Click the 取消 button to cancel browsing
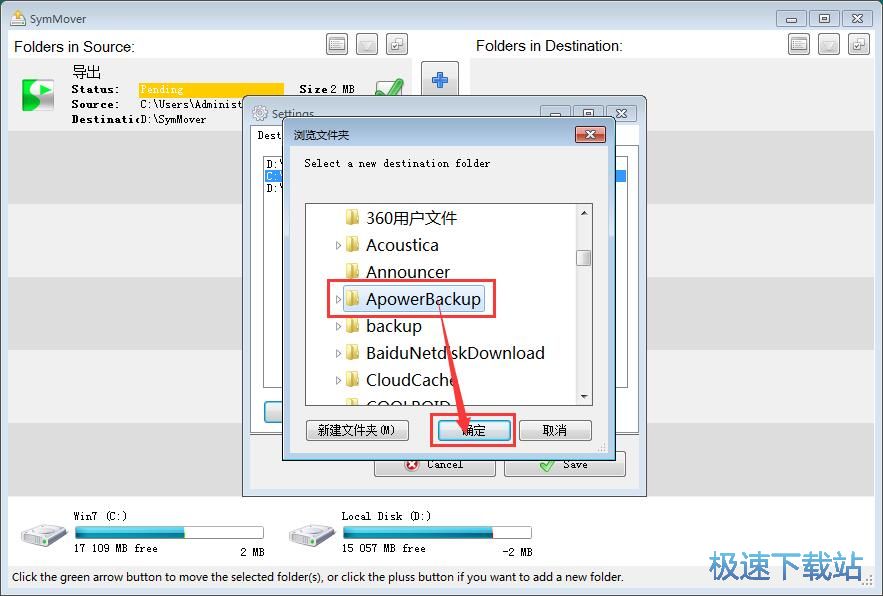The height and width of the screenshot is (596, 883). tap(555, 430)
